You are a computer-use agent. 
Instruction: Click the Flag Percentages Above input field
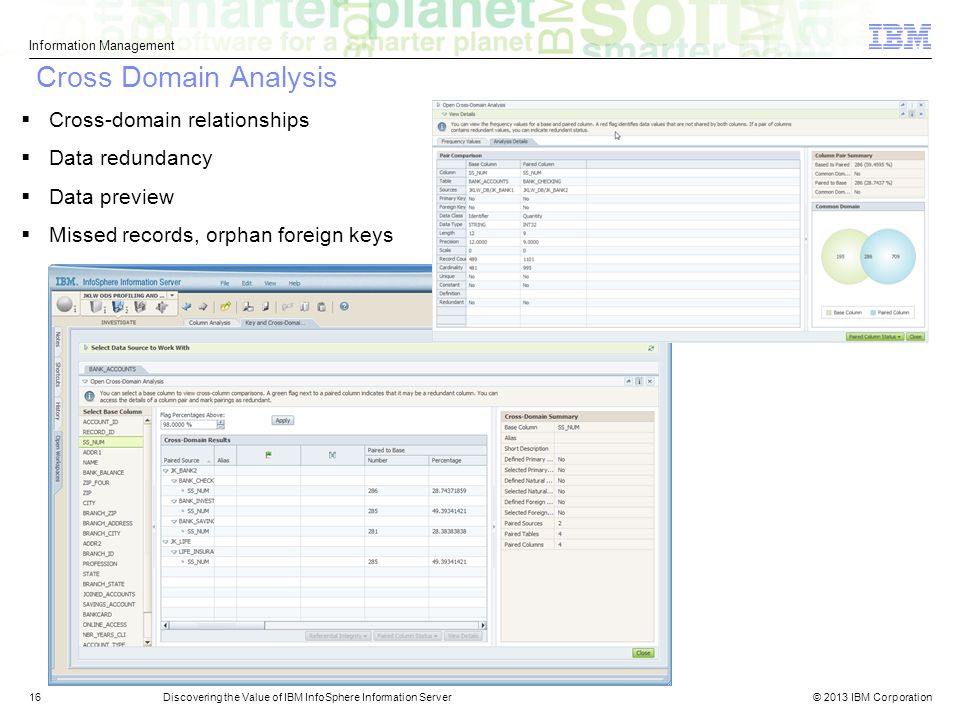tap(188, 424)
